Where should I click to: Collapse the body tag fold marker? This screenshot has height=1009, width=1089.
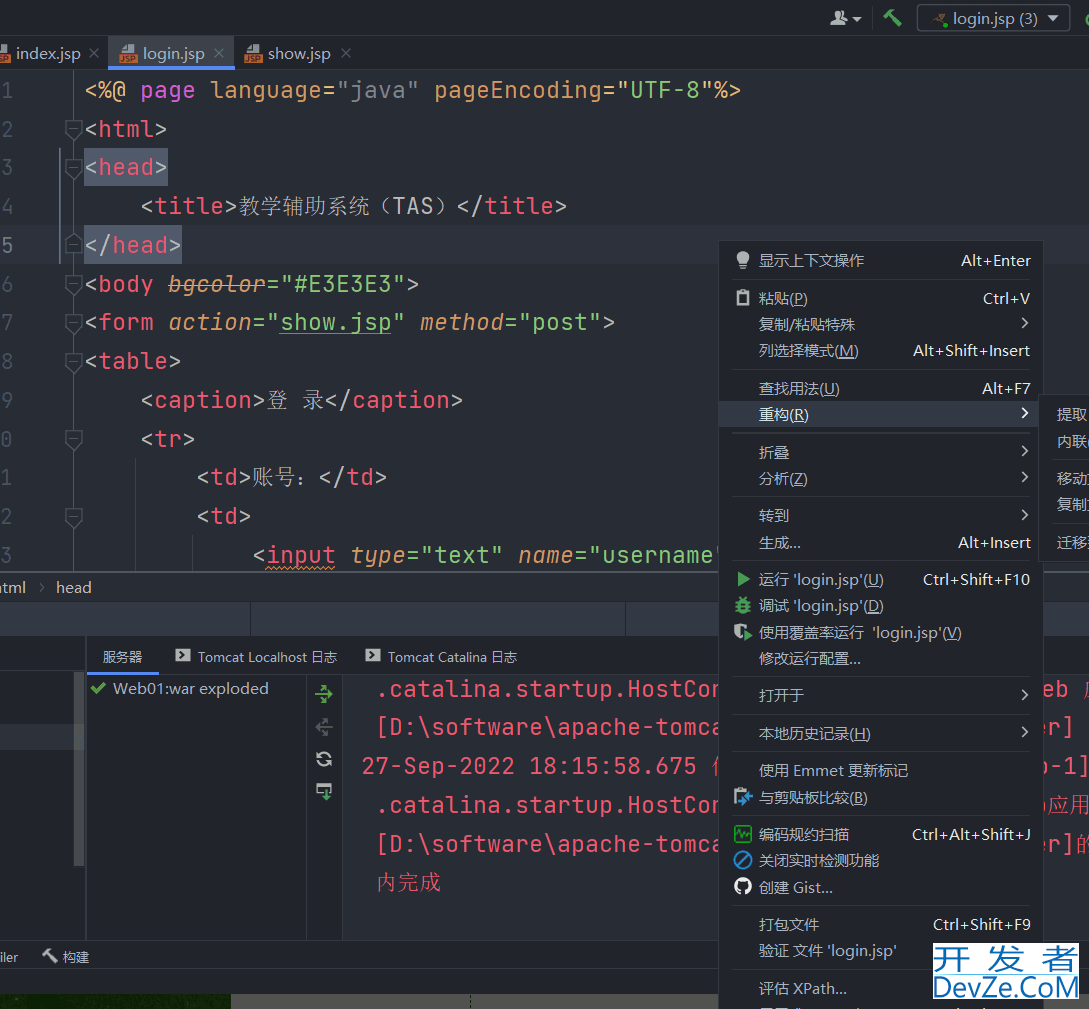pyautogui.click(x=73, y=284)
